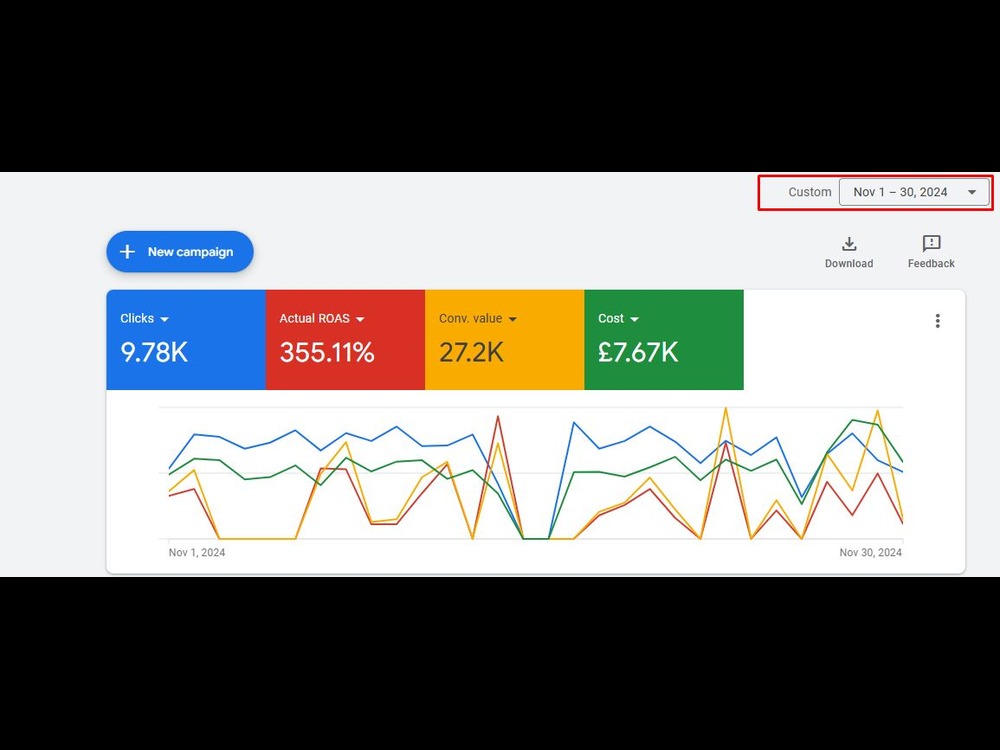Select the £7.67K cost value

pos(638,352)
